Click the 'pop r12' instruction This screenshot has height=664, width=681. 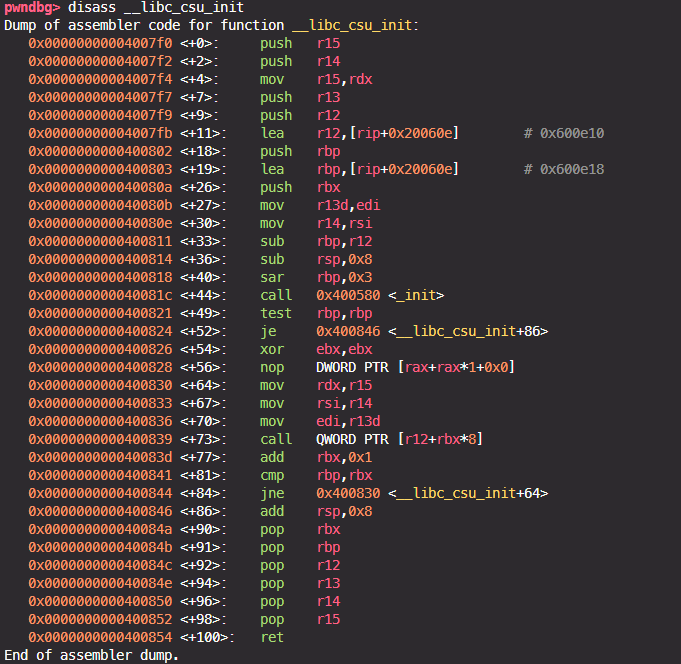pyautogui.click(x=300, y=565)
